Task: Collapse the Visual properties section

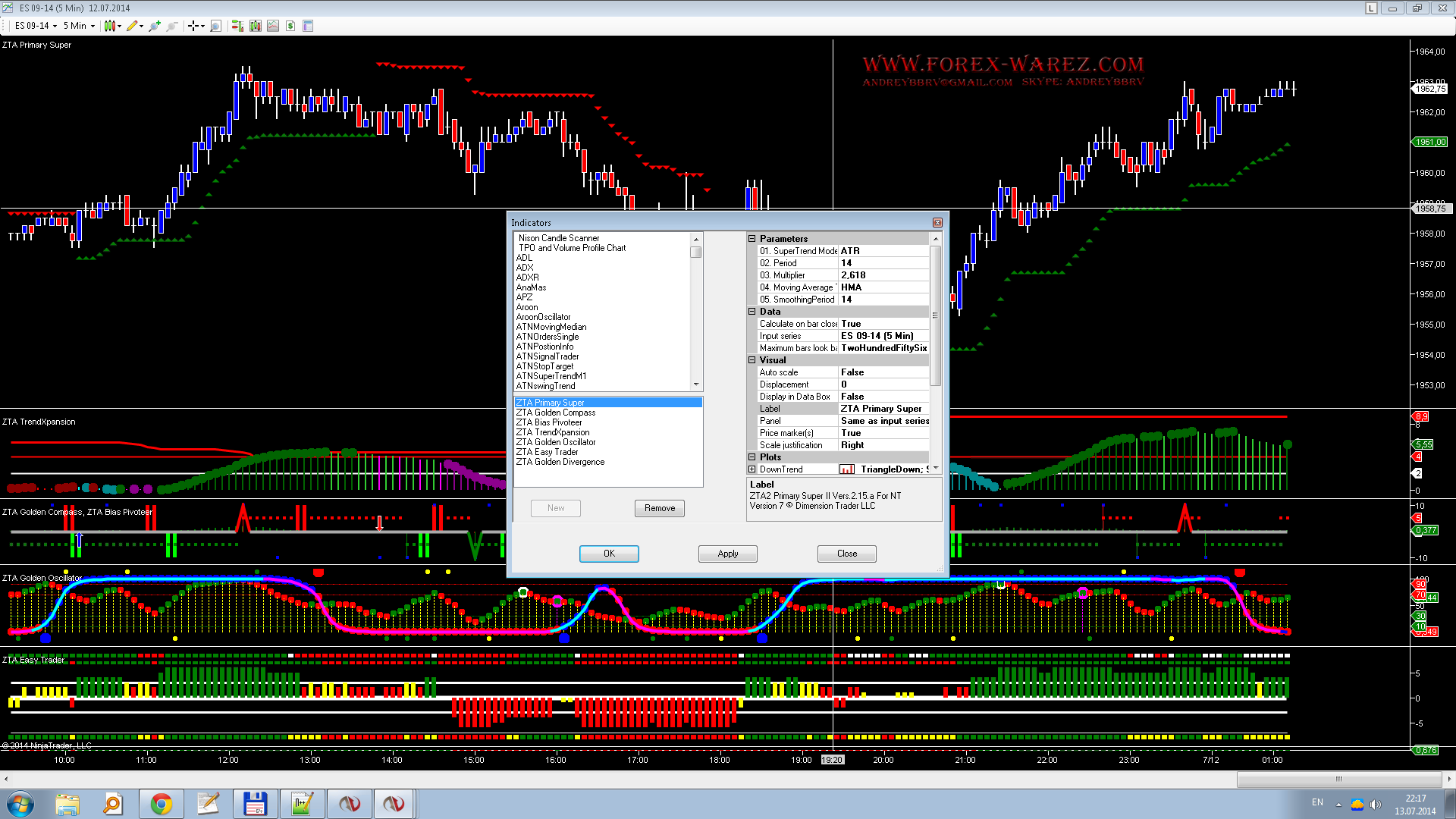Action: [x=752, y=360]
